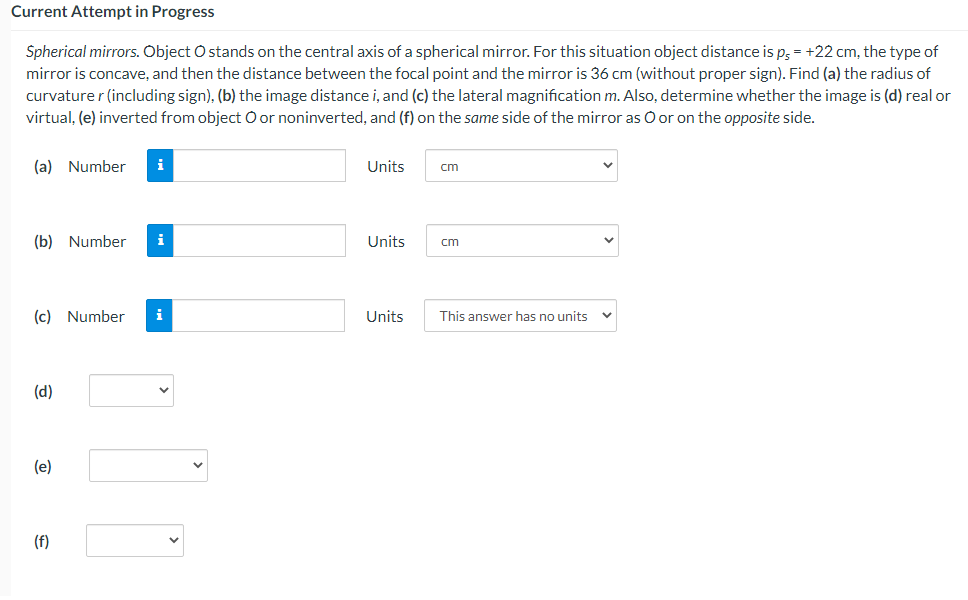Open the same-side dropdown for part (f)

[135, 540]
